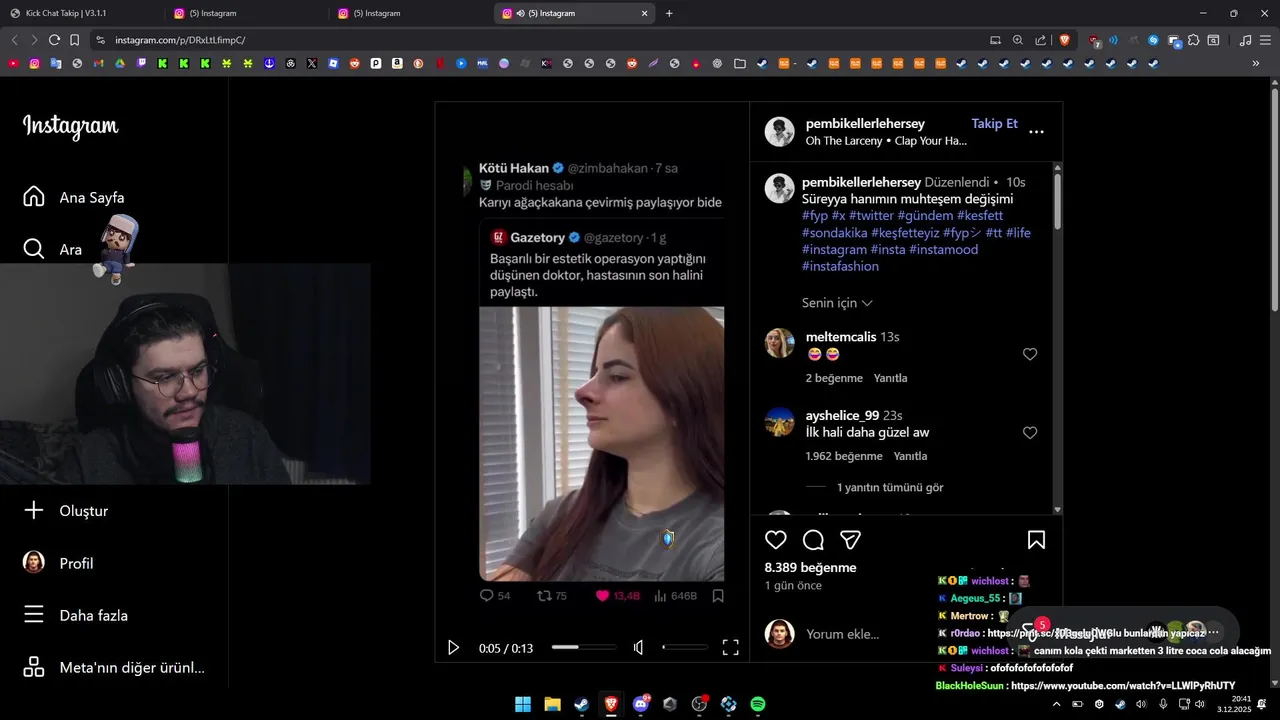Open post options three-dot menu
Viewport: 1280px width, 720px height.
1036,131
